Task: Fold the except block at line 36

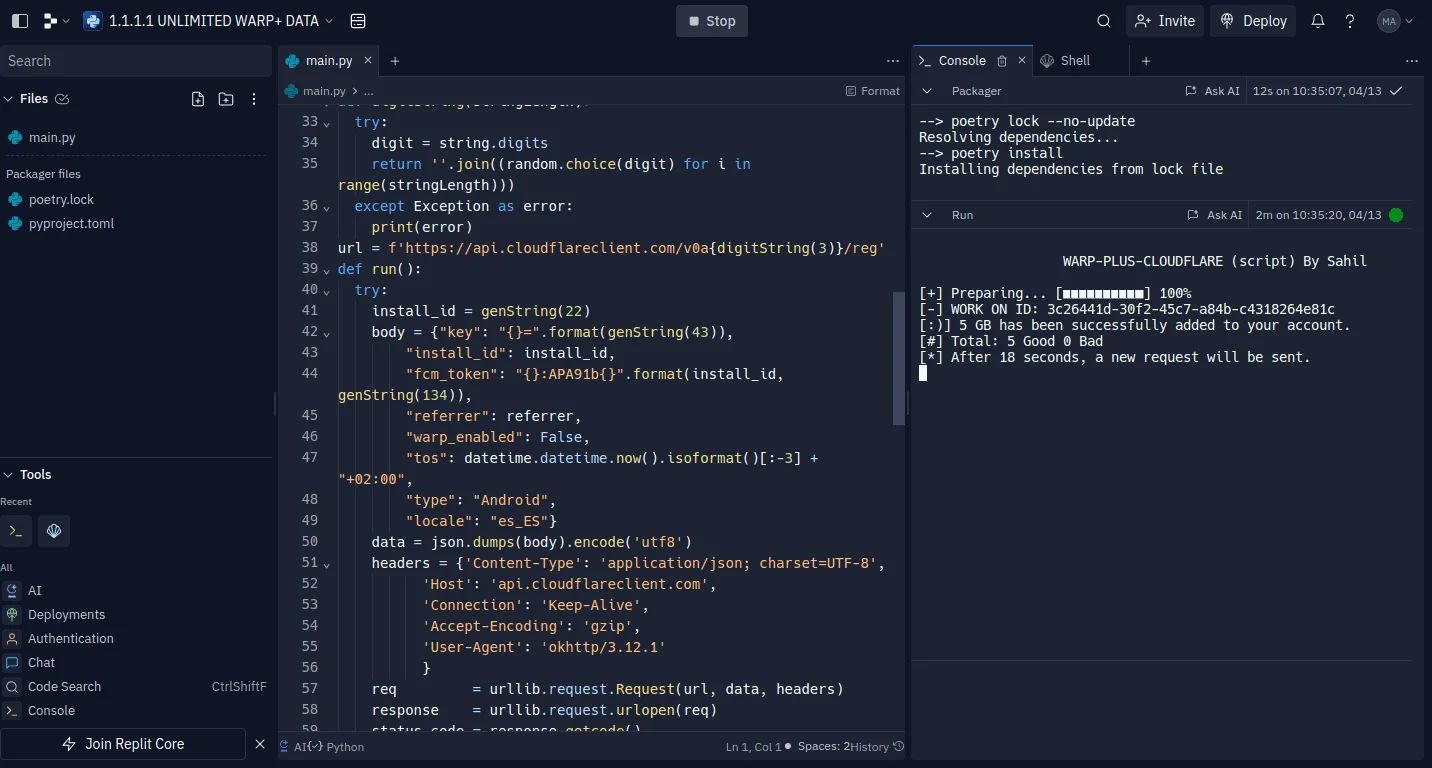Action: 326,207
